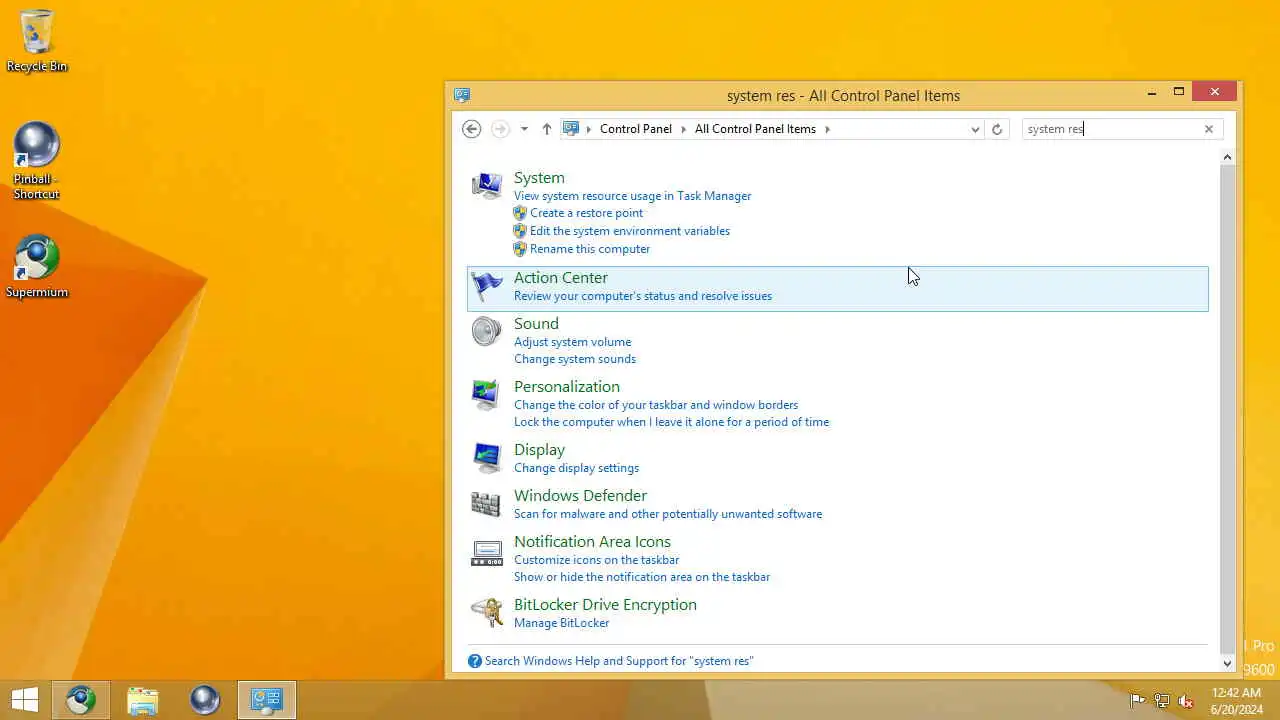Image resolution: width=1280 pixels, height=720 pixels.
Task: Go up one level with Up arrow
Action: click(x=547, y=129)
